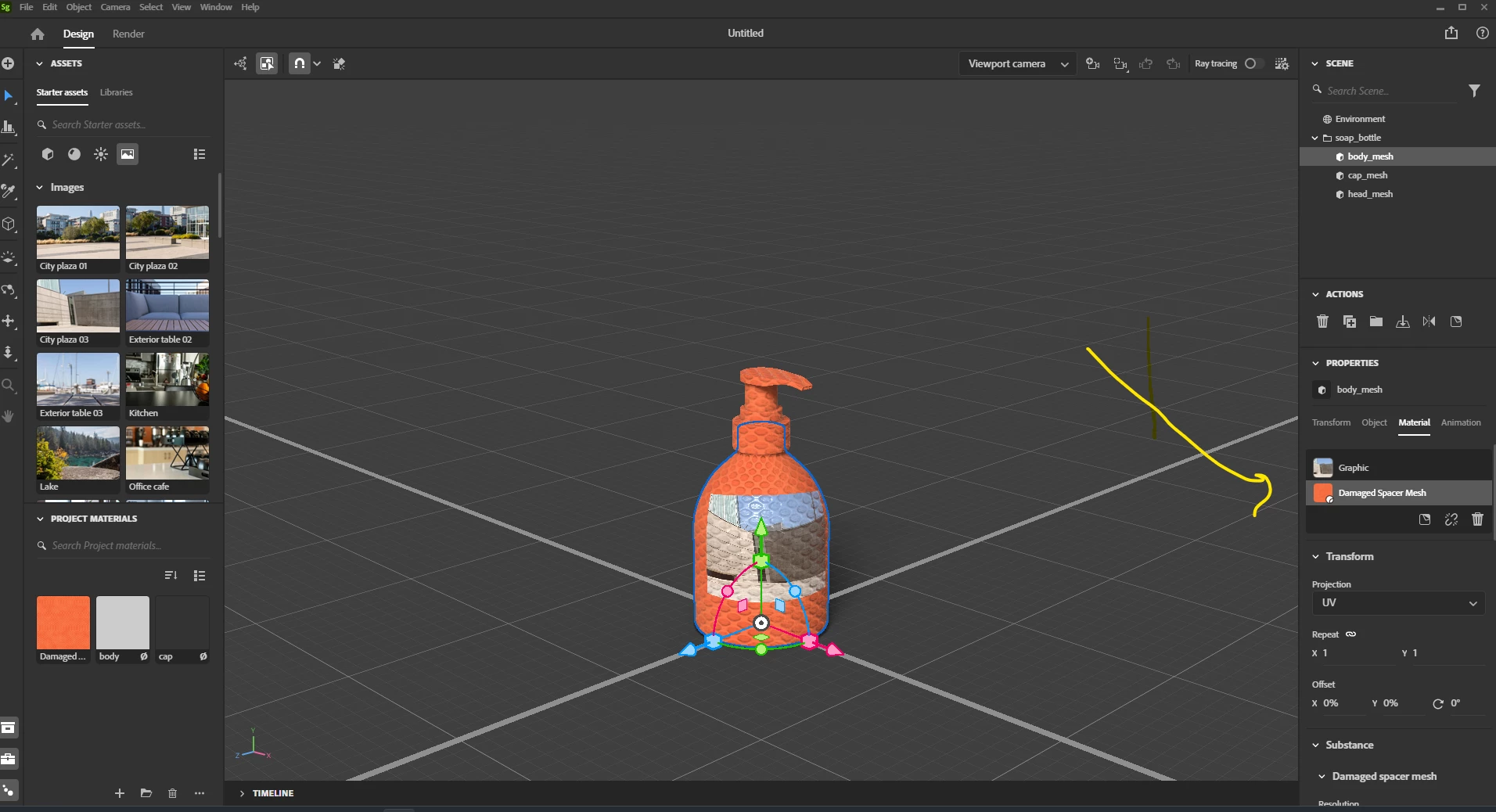This screenshot has width=1496, height=812.
Task: Open the Viewport camera dropdown
Action: tap(1017, 64)
